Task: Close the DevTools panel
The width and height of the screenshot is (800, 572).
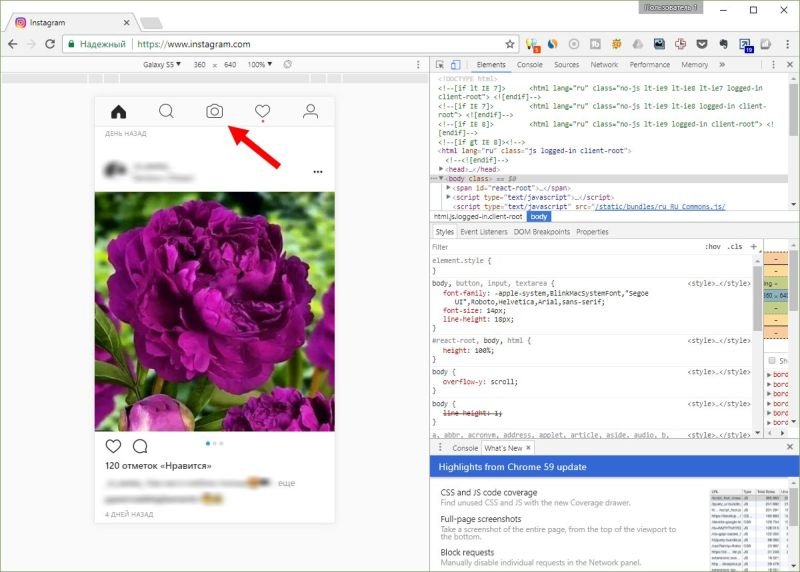Action: coord(790,65)
